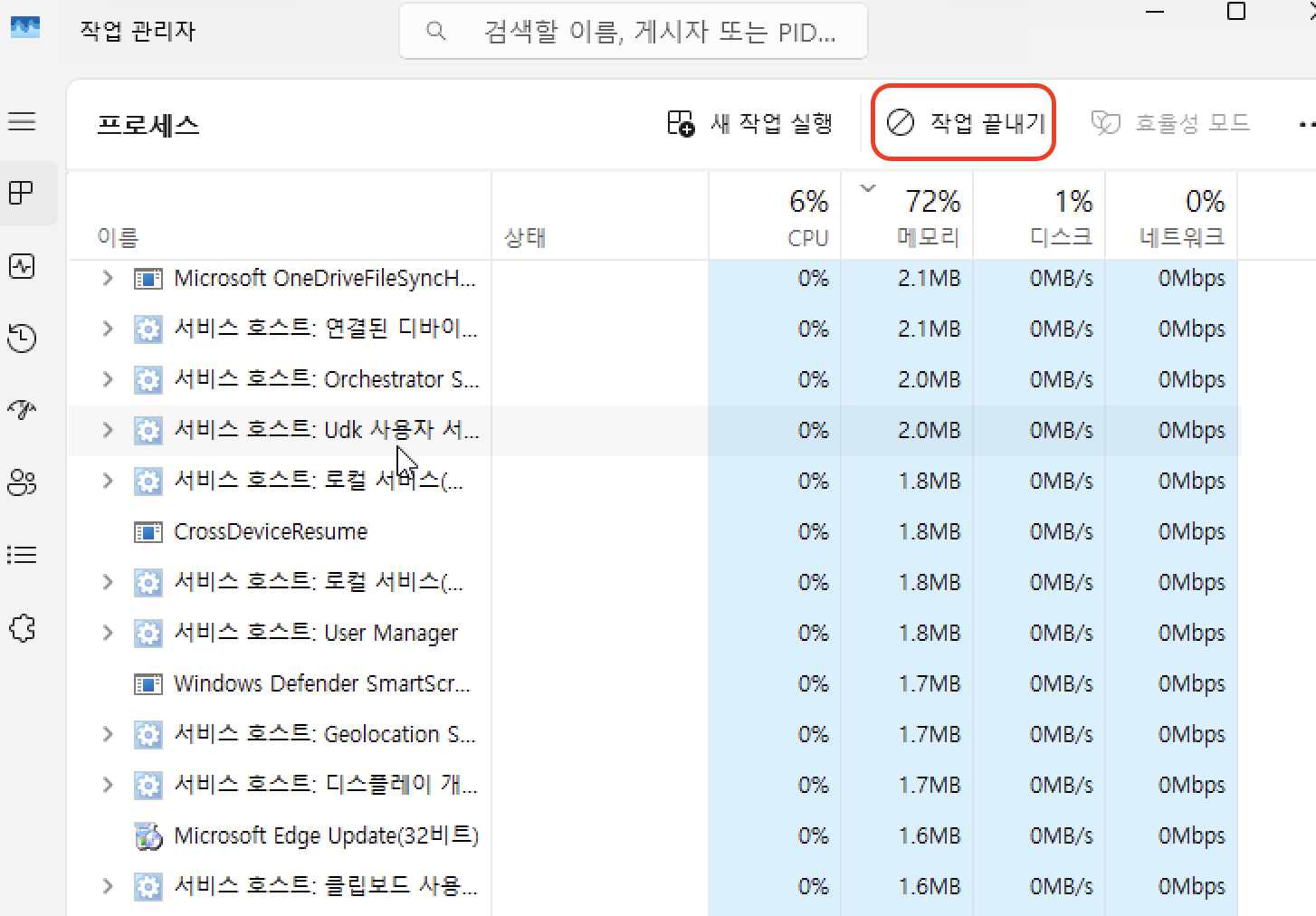Open the App history page
The image size is (1316, 916).
pyautogui.click(x=22, y=339)
